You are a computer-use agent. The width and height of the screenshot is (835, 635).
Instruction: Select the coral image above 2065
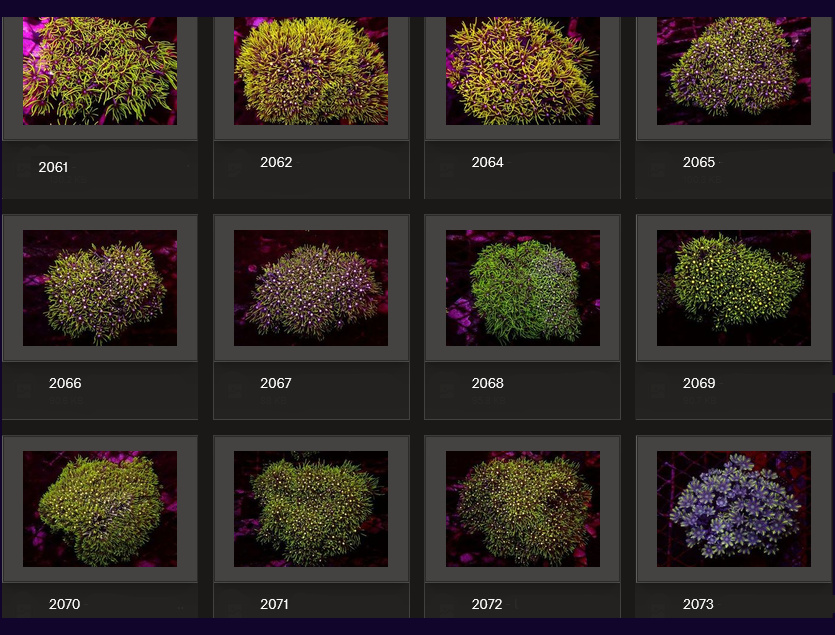pyautogui.click(x=734, y=71)
